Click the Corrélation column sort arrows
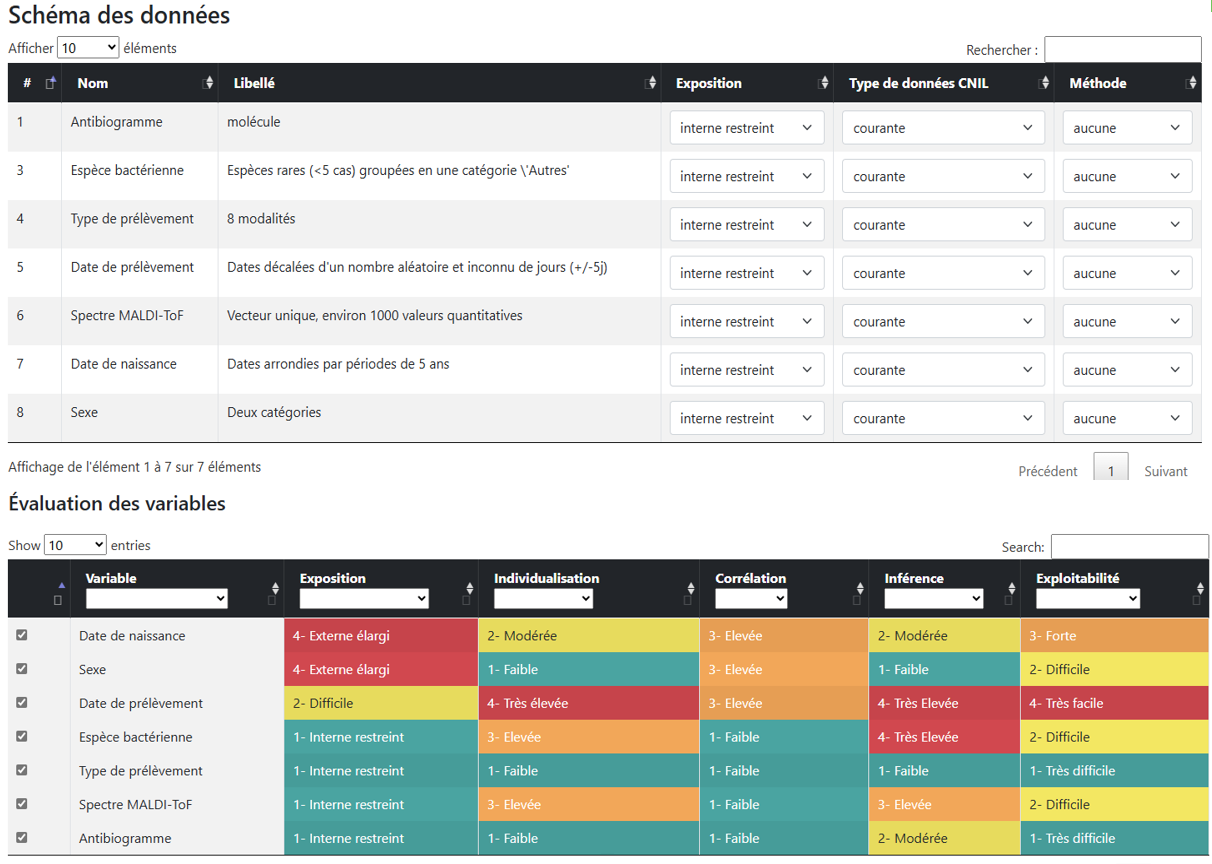Viewport: 1212px width, 864px height. tap(860, 588)
